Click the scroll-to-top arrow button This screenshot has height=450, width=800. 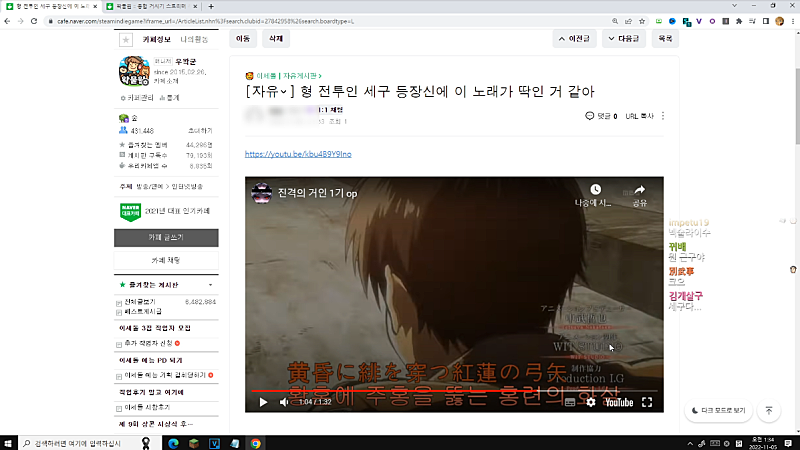click(769, 410)
